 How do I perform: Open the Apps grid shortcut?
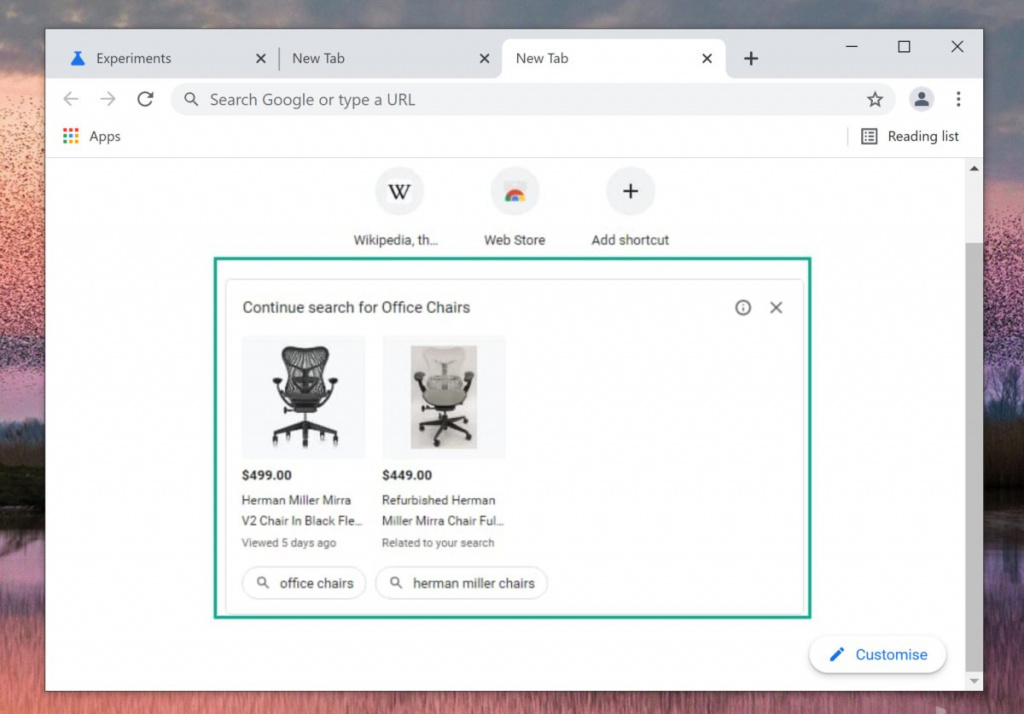[x=91, y=136]
